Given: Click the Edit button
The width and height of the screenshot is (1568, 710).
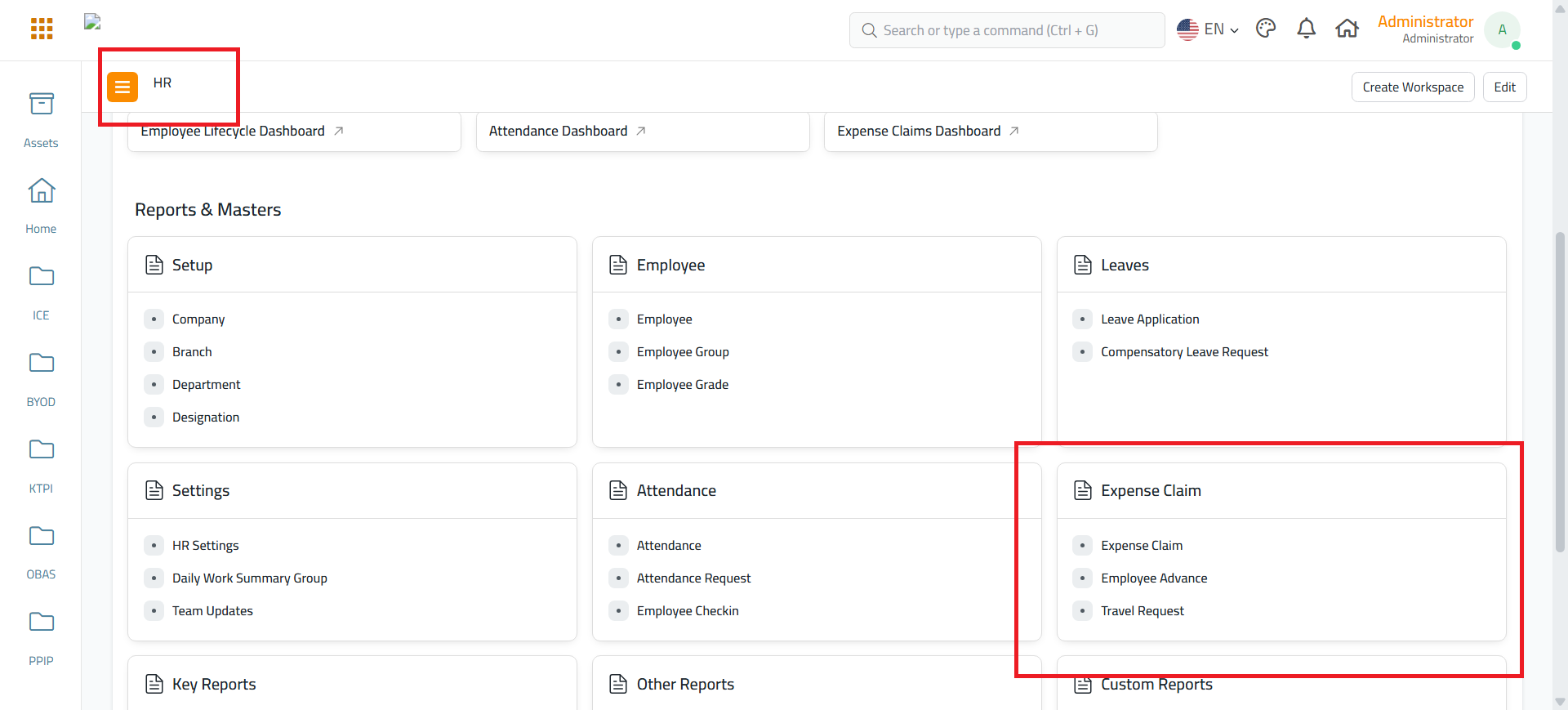Looking at the screenshot, I should 1504,87.
